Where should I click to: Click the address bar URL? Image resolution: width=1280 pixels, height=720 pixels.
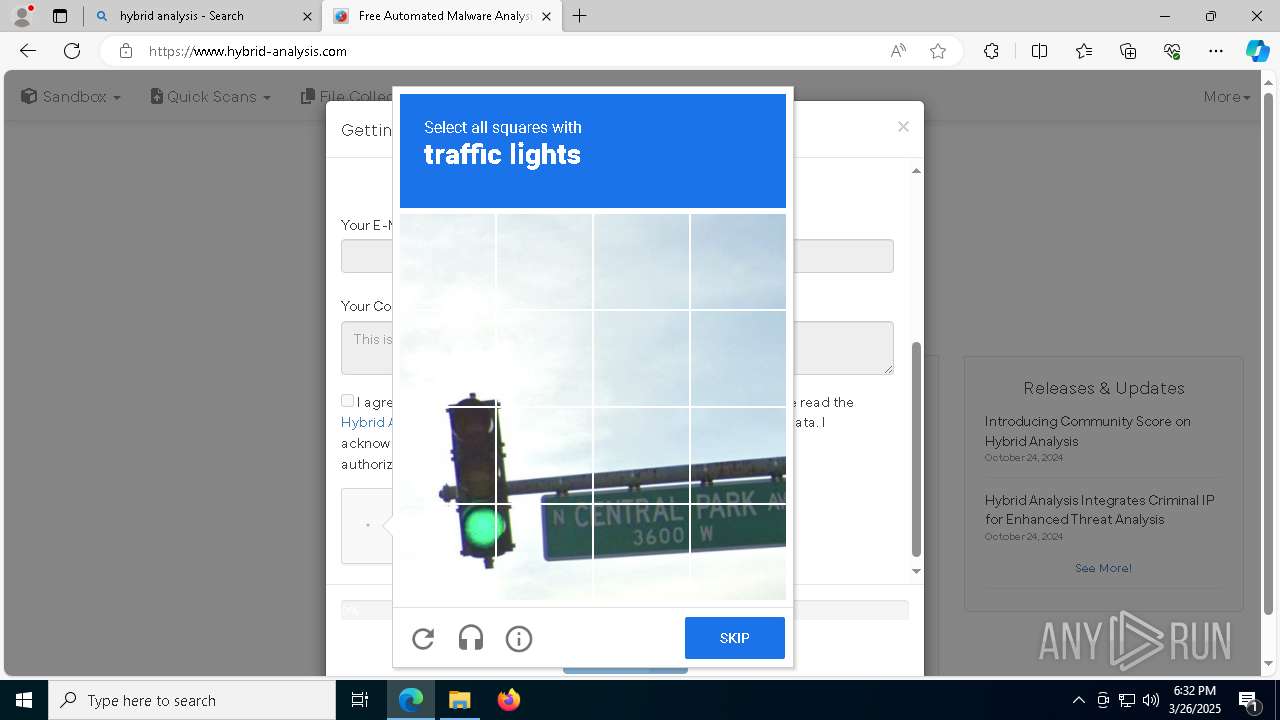pyautogui.click(x=248, y=51)
